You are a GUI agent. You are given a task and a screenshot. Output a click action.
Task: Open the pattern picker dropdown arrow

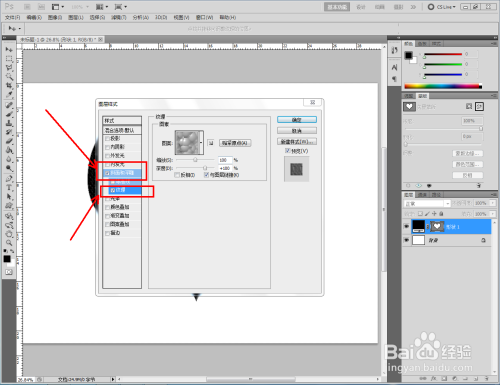201,142
